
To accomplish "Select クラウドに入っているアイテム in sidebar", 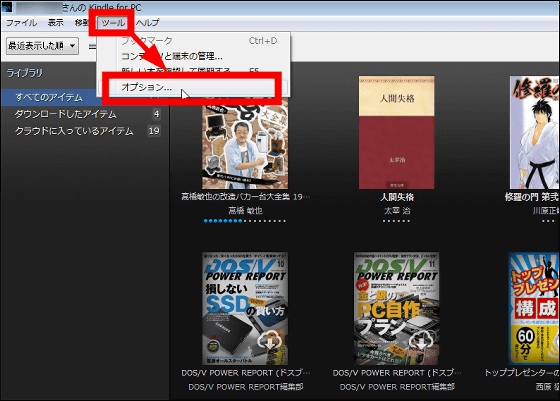I will (74, 131).
